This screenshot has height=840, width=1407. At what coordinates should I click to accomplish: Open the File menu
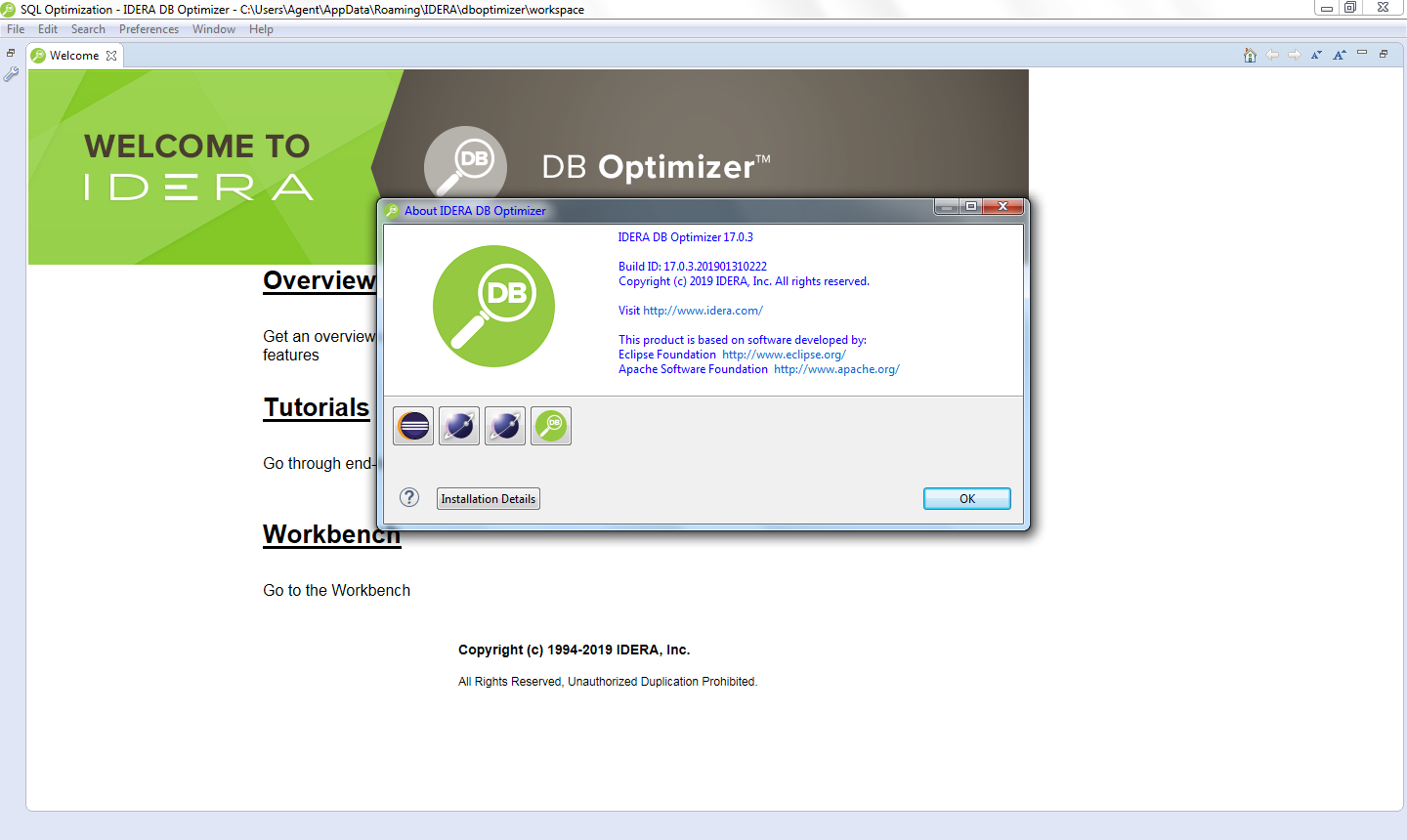(x=16, y=29)
